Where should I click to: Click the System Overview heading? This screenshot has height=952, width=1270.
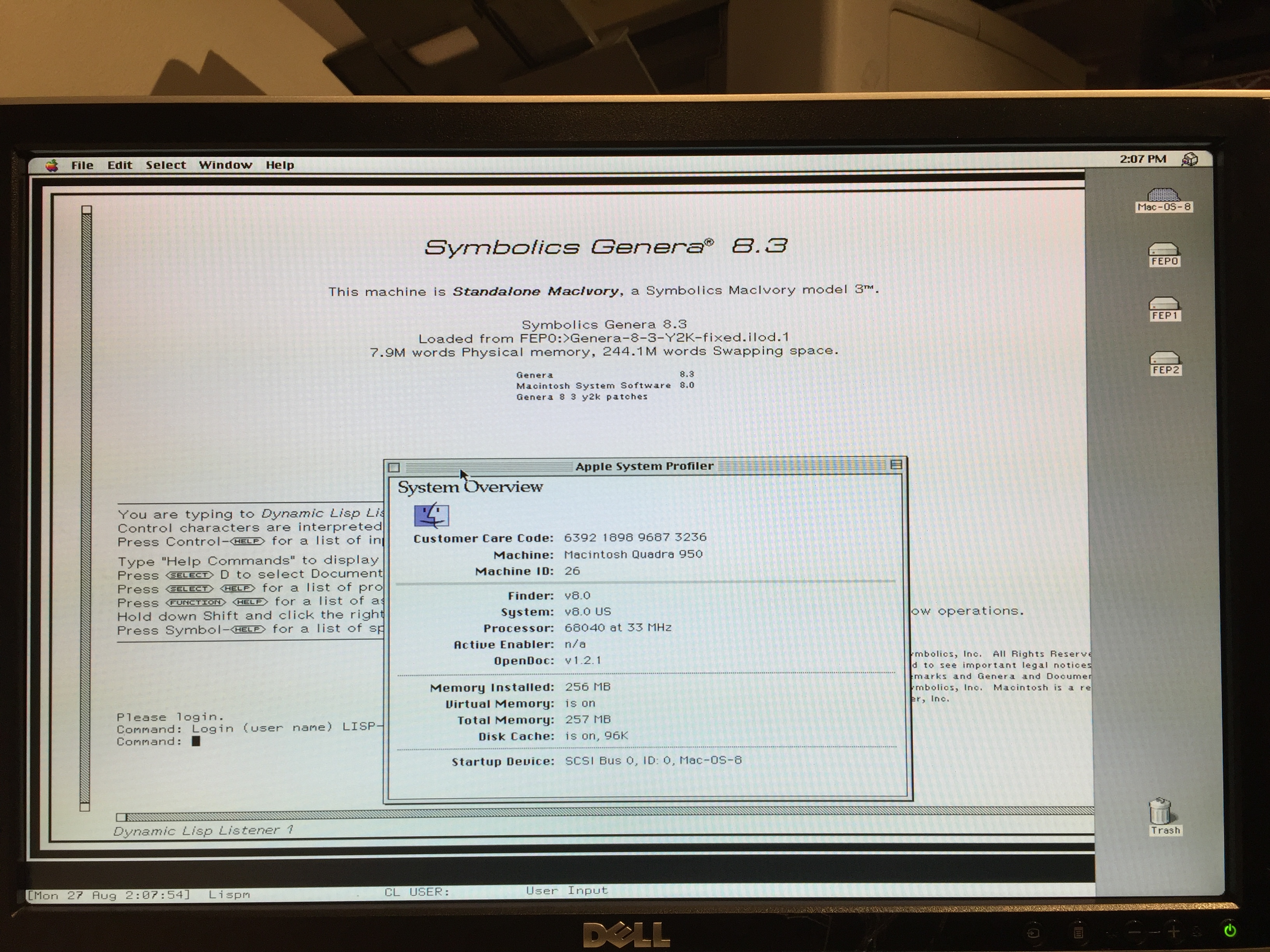point(470,487)
